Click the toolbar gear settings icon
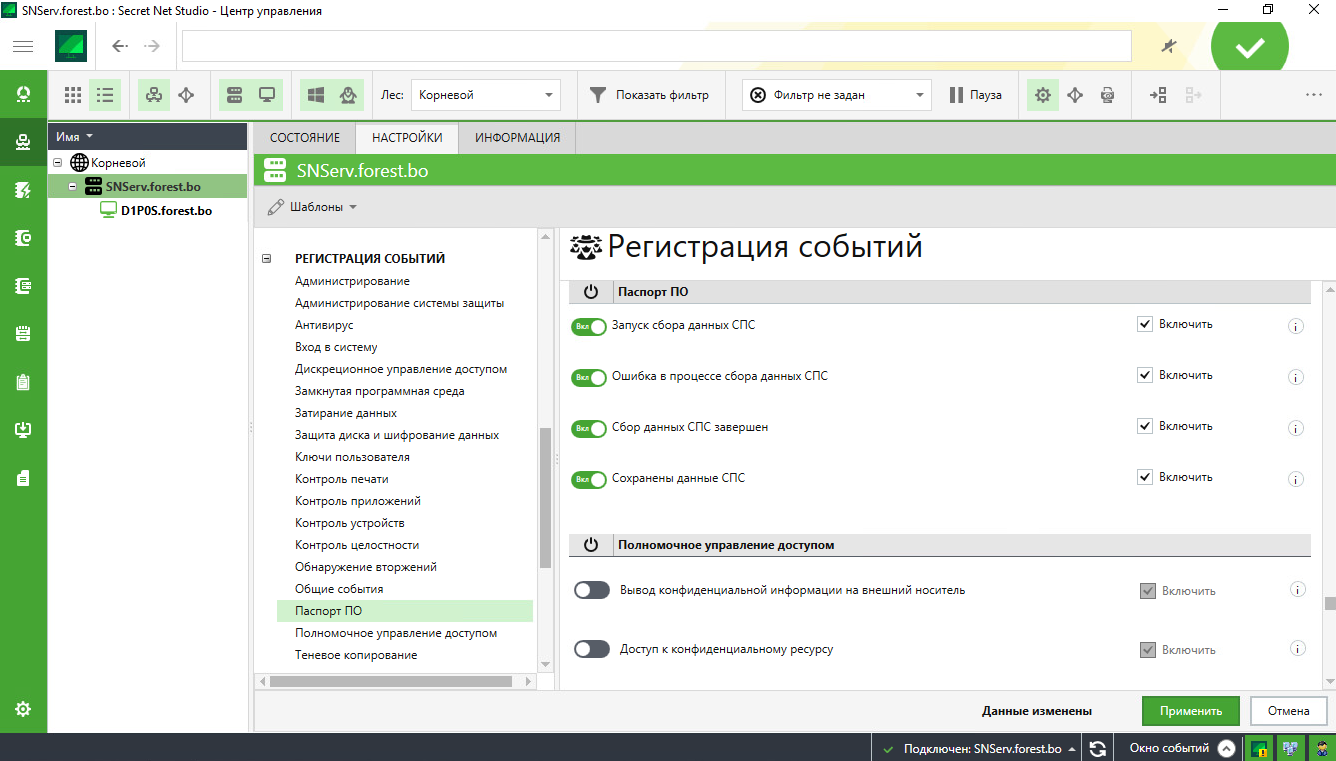Viewport: 1336px width, 761px height. 1043,95
